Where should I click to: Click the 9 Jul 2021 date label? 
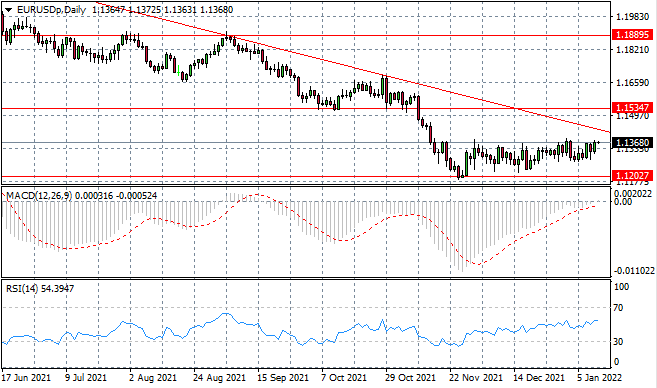coord(86,378)
